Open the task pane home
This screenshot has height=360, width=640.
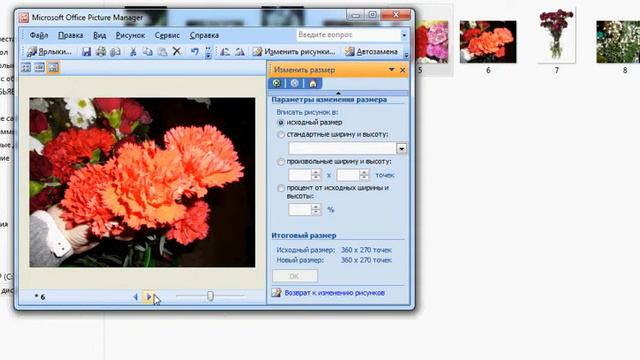(x=313, y=84)
